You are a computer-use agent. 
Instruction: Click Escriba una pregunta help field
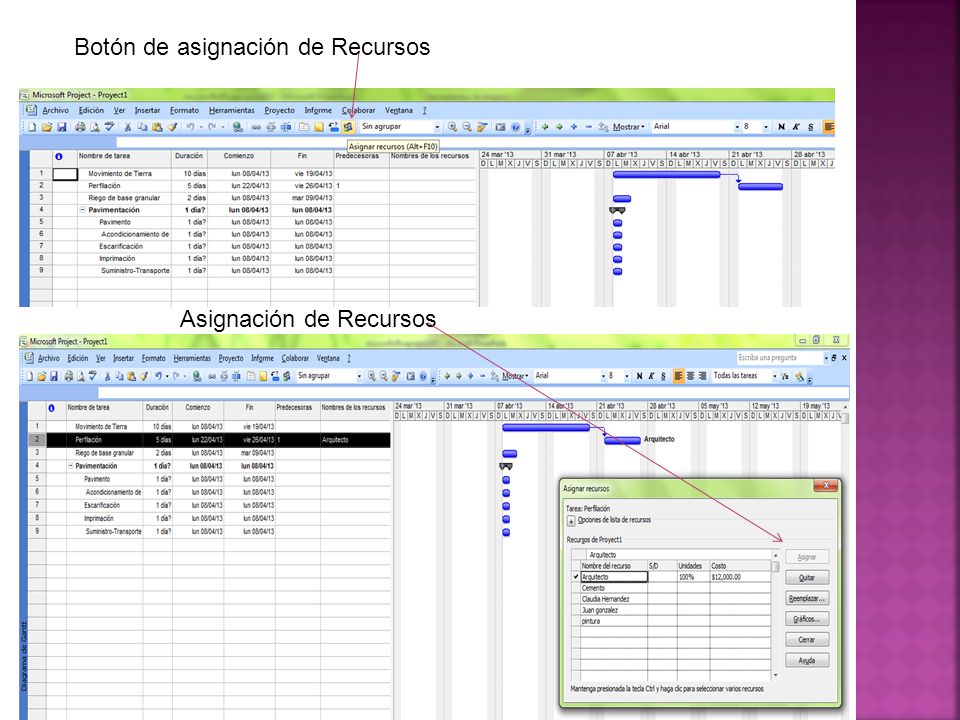click(x=779, y=358)
